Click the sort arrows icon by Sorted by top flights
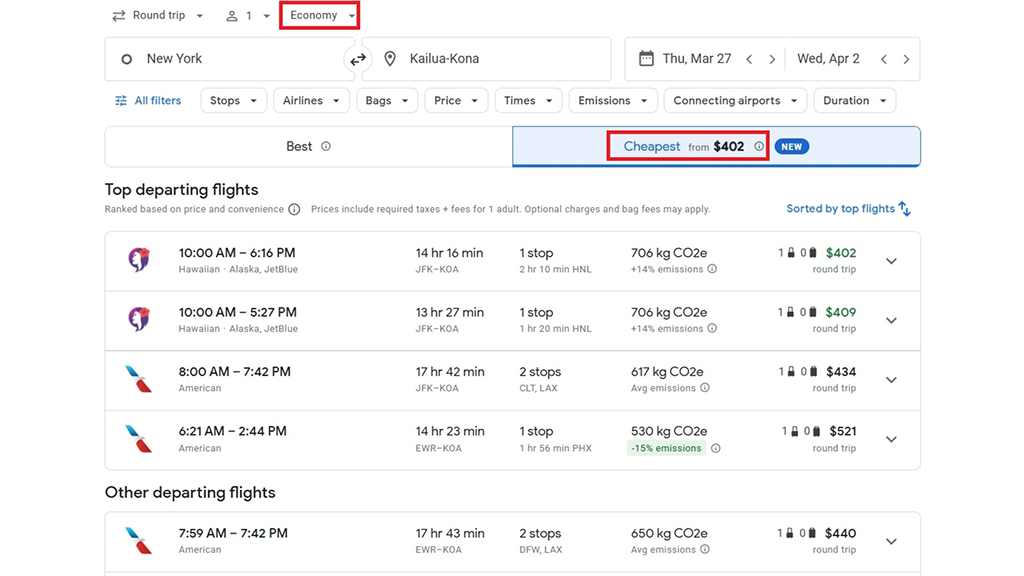This screenshot has width=1024, height=576. pyautogui.click(x=904, y=208)
